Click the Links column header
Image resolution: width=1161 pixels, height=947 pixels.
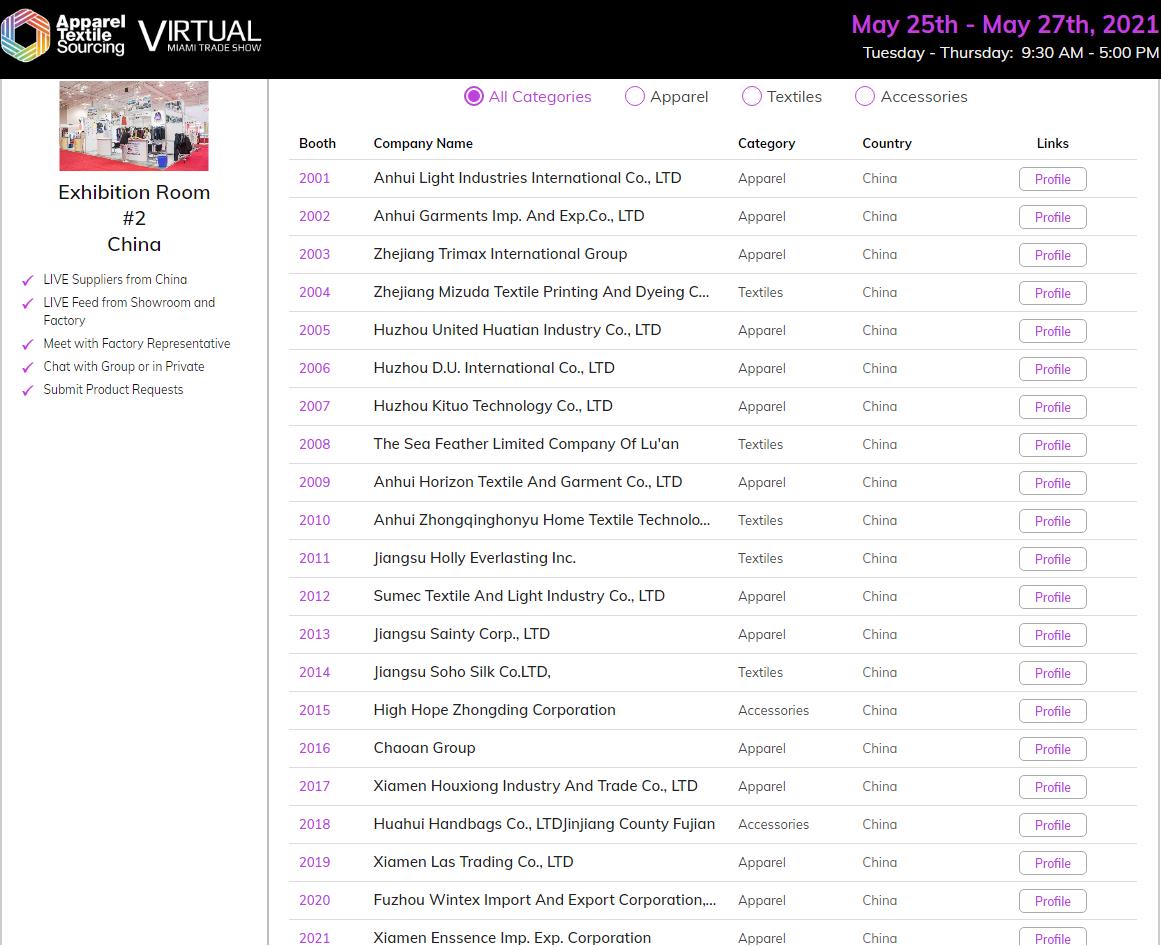tap(1052, 144)
